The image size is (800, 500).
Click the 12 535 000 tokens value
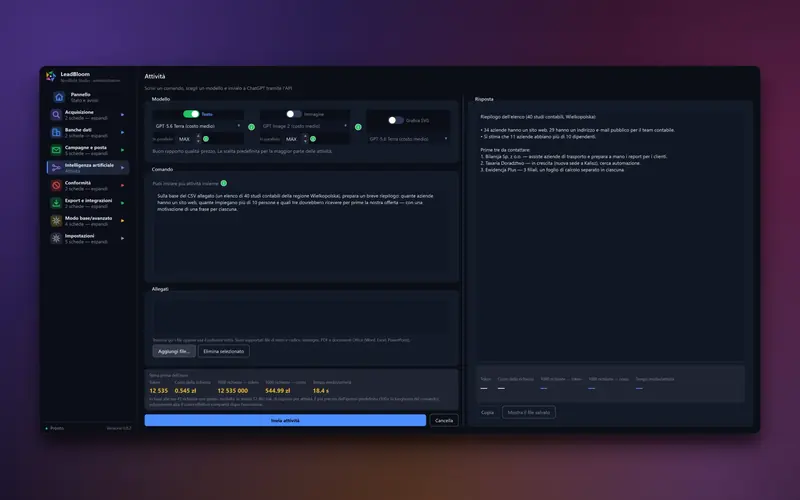click(233, 391)
